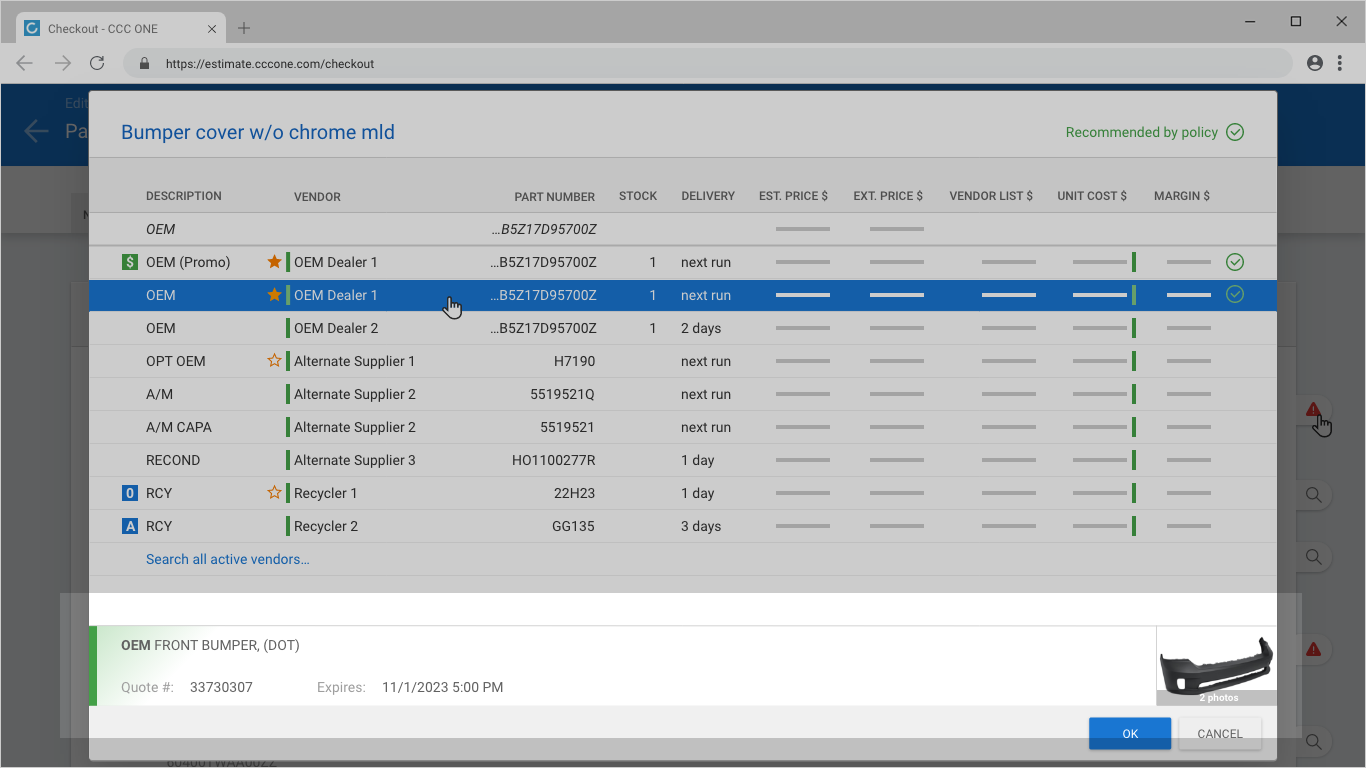Screen dimensions: 1366x768
Task: Click part number 22H23
Action: (x=574, y=493)
